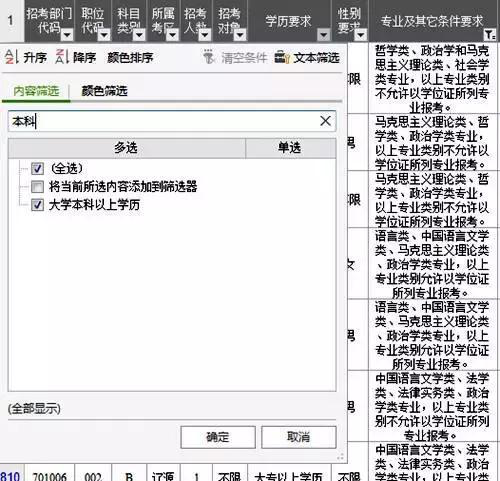This screenshot has width=500, height=481.
Task: Uncheck 大学本科以上学历 checkbox
Action: point(37,205)
